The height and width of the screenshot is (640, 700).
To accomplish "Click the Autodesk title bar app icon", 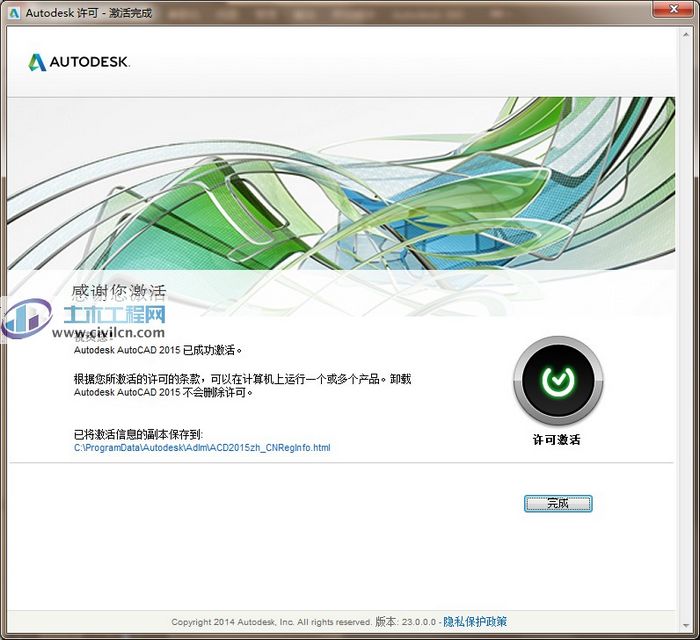I will (x=14, y=13).
